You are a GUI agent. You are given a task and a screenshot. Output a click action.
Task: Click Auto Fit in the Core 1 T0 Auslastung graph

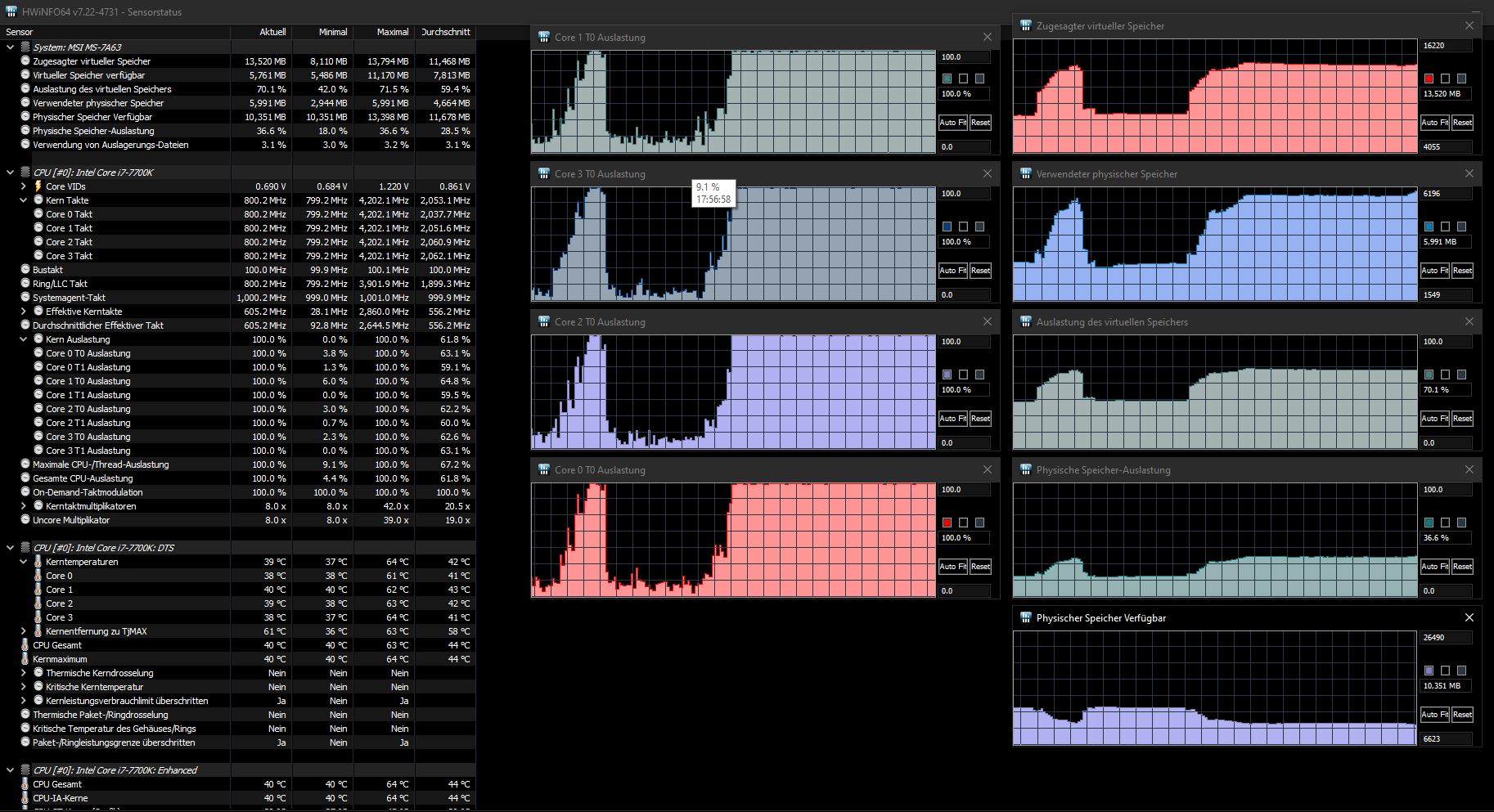coord(953,123)
